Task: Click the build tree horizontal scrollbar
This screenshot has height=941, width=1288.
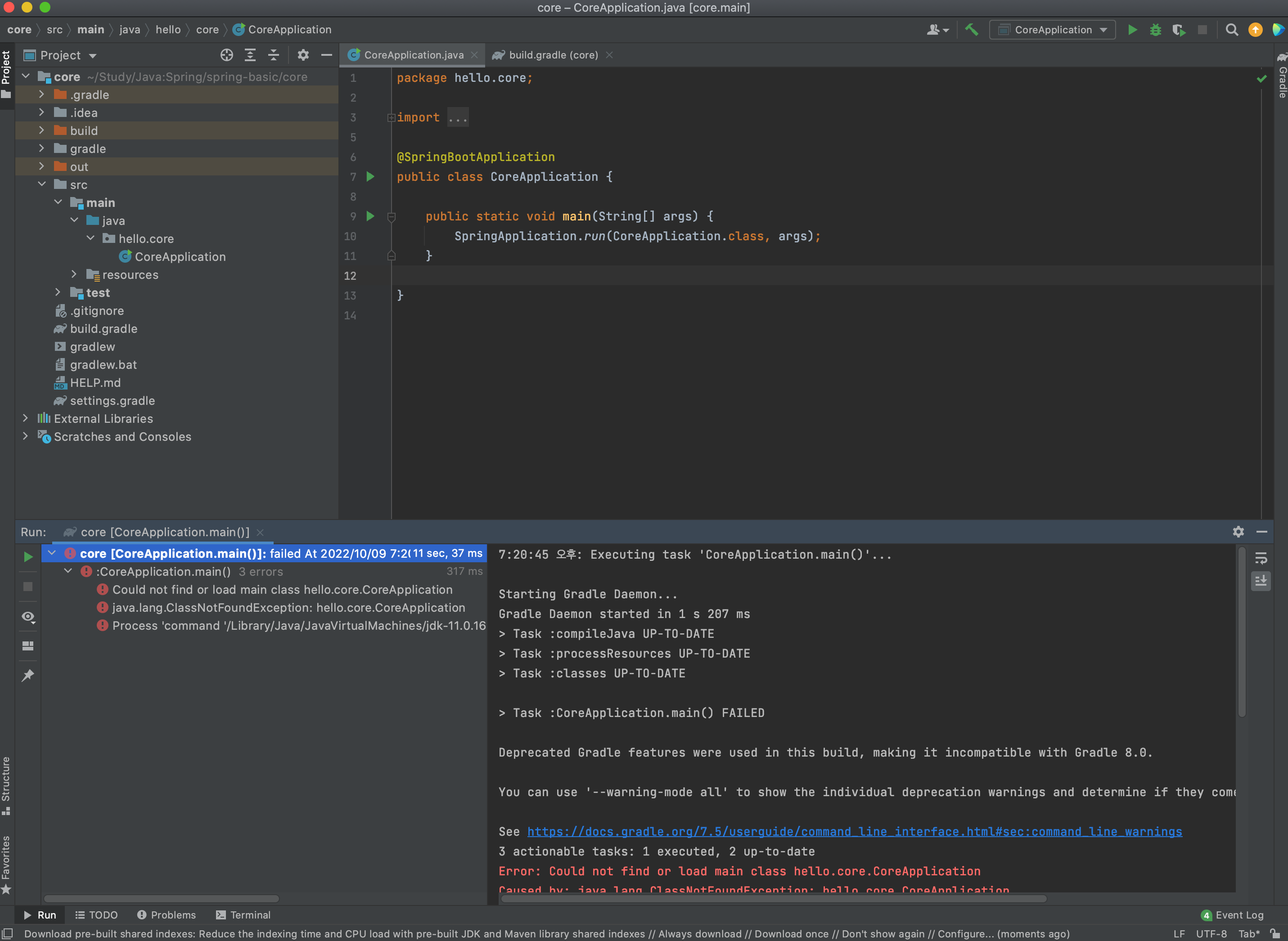Action: tap(161, 898)
